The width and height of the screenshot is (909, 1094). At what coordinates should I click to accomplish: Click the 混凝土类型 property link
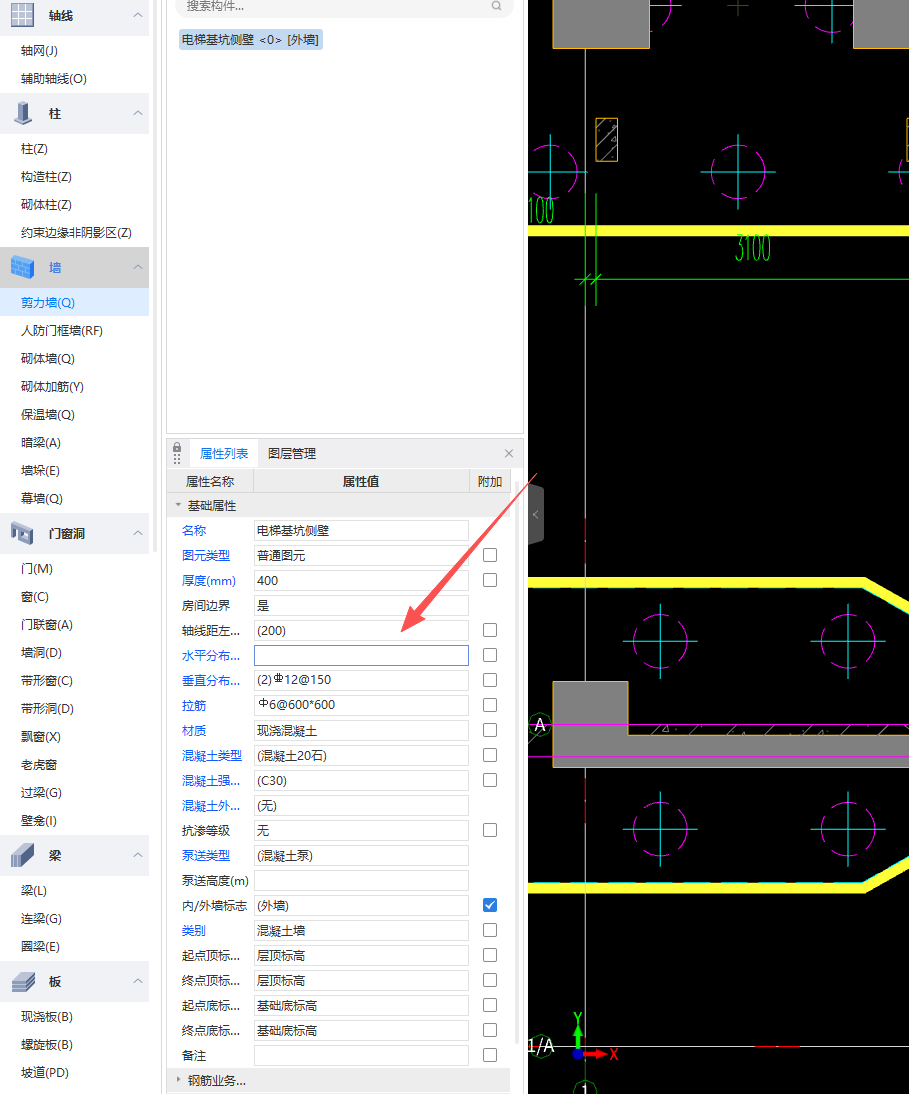pyautogui.click(x=212, y=756)
